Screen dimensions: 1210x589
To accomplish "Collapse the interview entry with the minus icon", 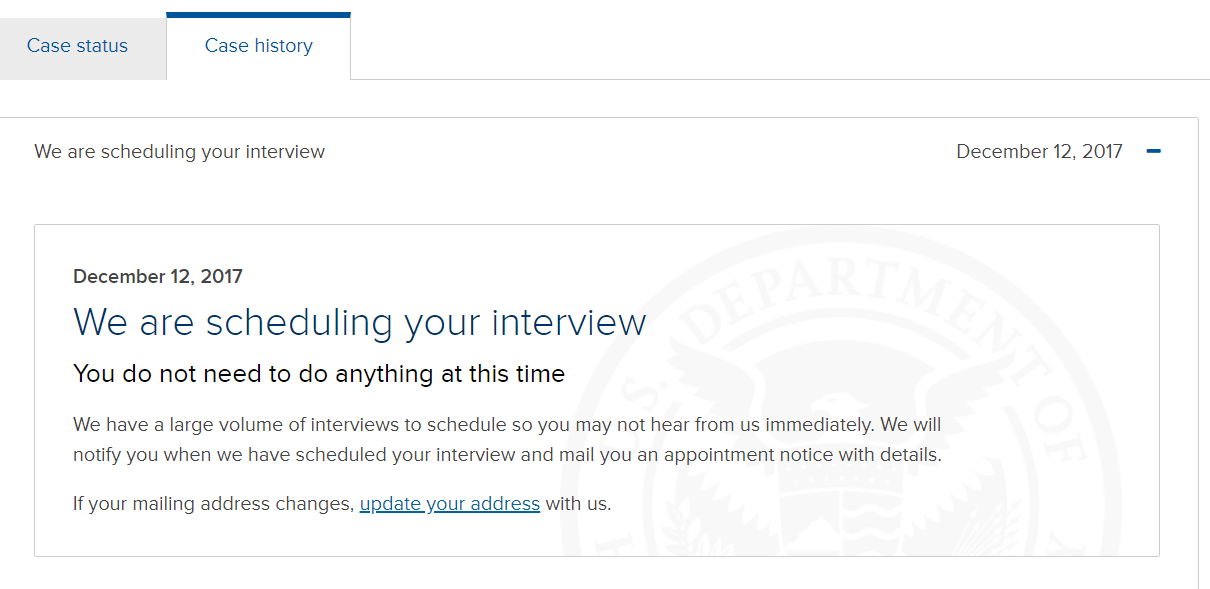I will tap(1153, 152).
